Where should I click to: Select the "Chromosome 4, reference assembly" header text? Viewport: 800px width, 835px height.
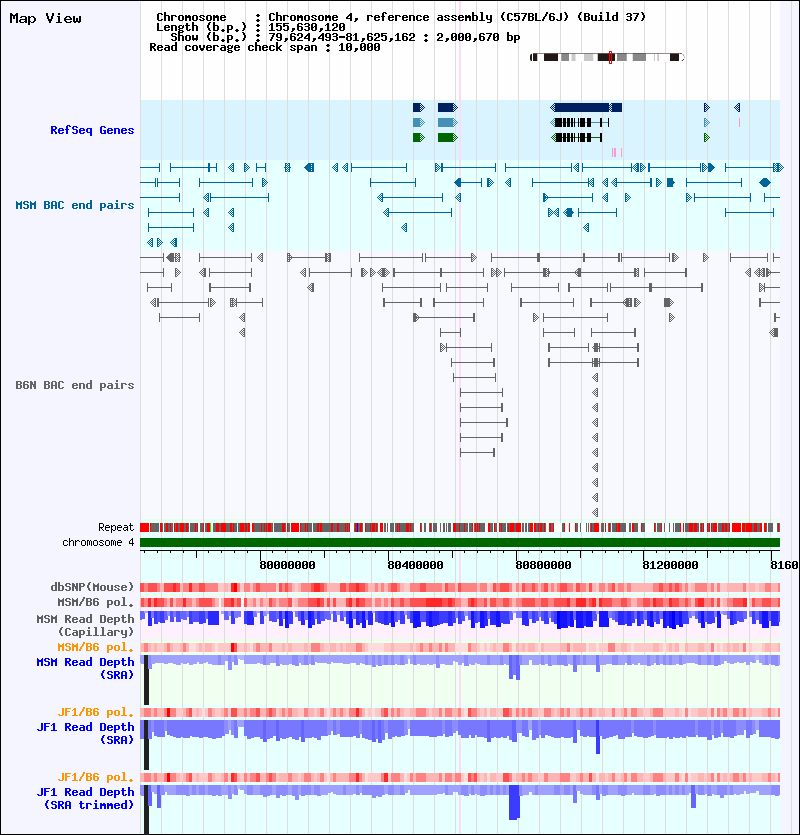[379, 17]
